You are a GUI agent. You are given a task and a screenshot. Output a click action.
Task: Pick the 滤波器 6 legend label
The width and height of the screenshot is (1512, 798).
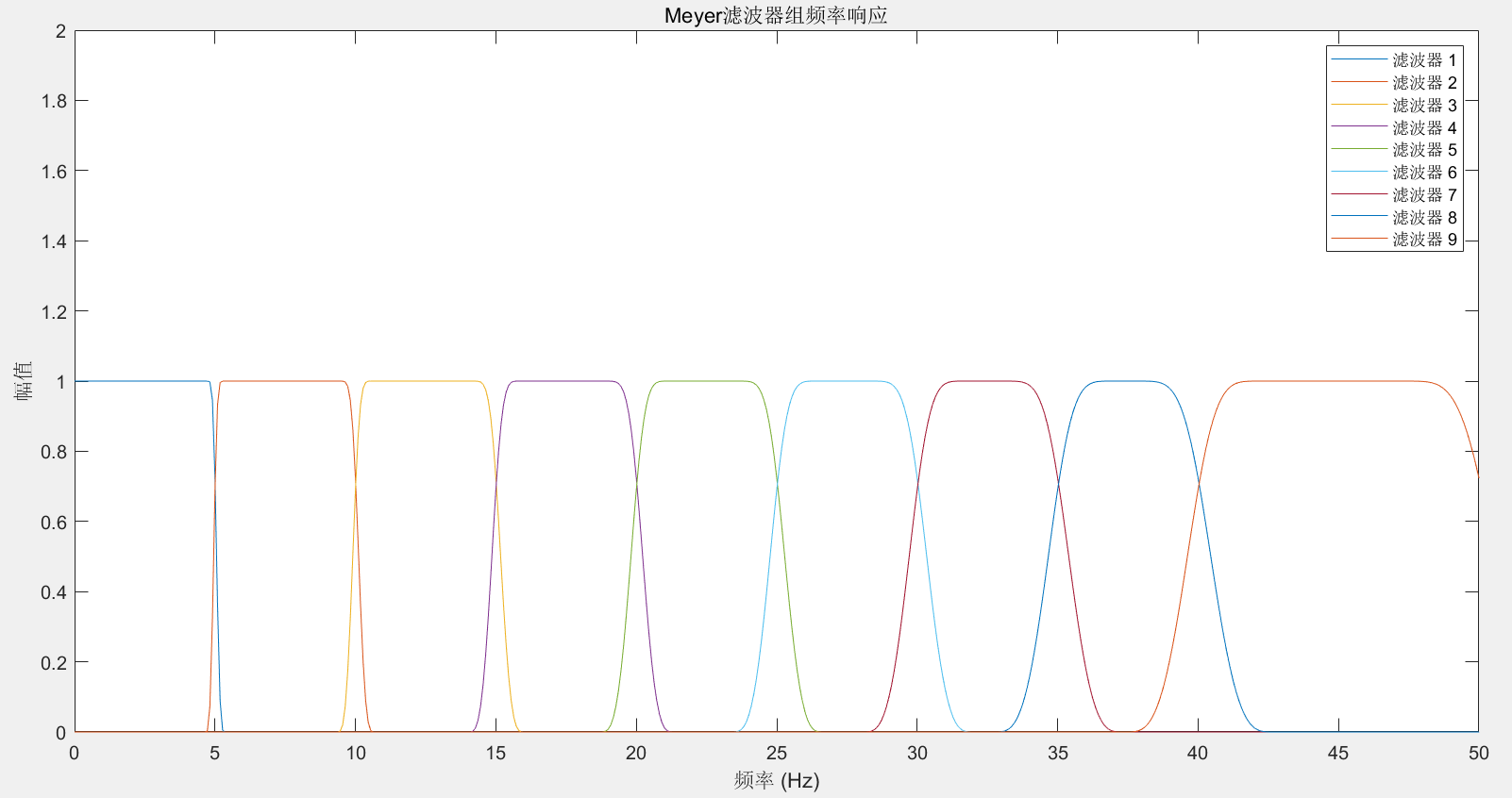pos(1423,173)
